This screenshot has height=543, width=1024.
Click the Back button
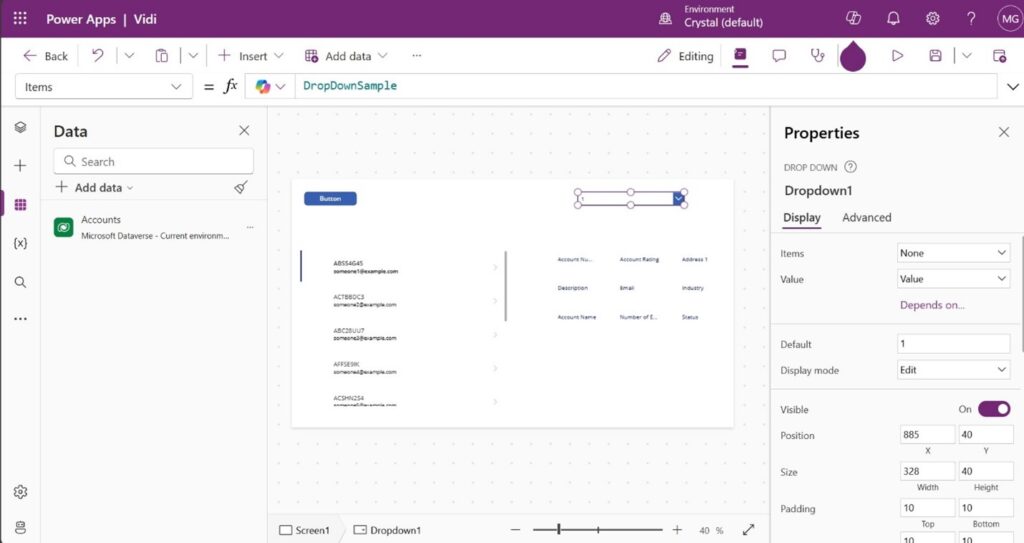point(46,56)
